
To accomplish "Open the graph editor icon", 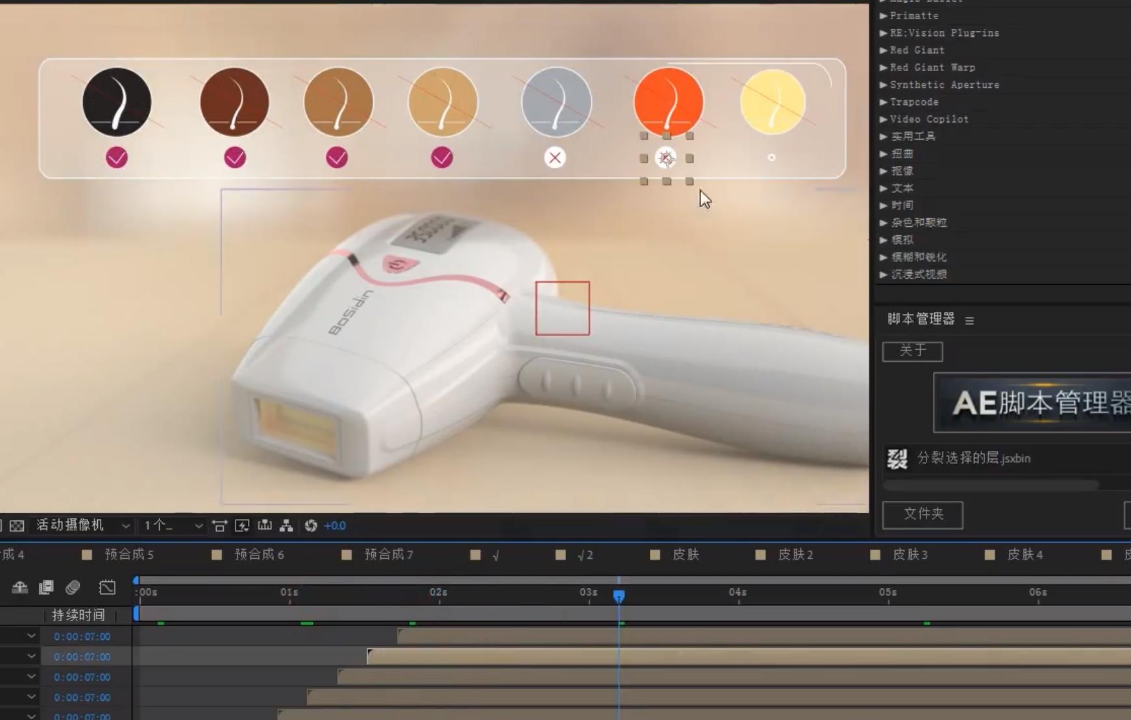I will (x=107, y=587).
